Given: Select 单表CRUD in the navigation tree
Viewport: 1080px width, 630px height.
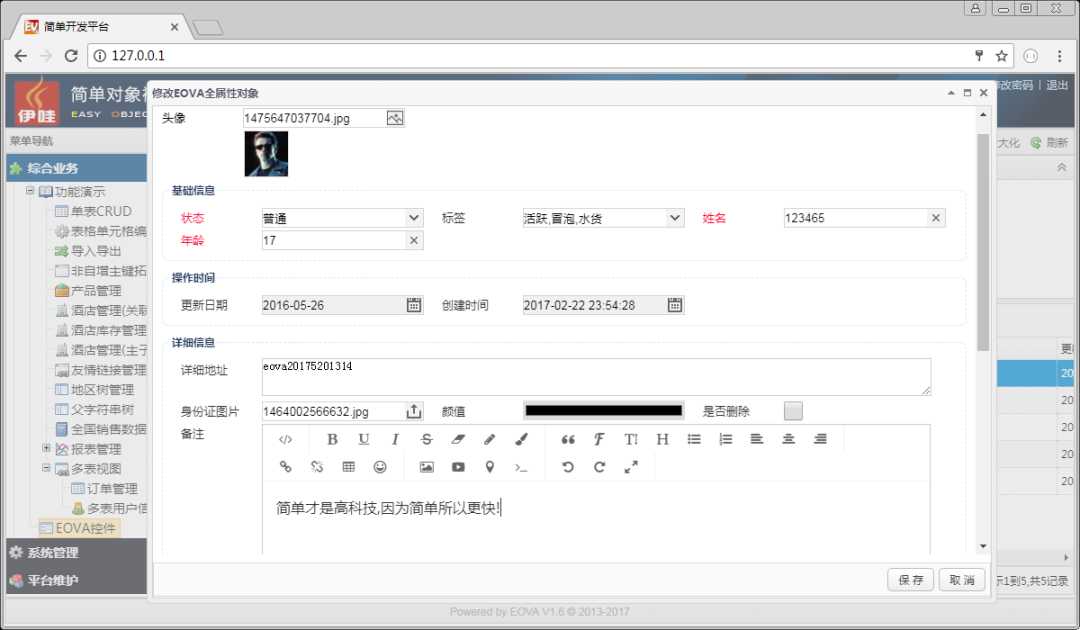Looking at the screenshot, I should (x=100, y=211).
